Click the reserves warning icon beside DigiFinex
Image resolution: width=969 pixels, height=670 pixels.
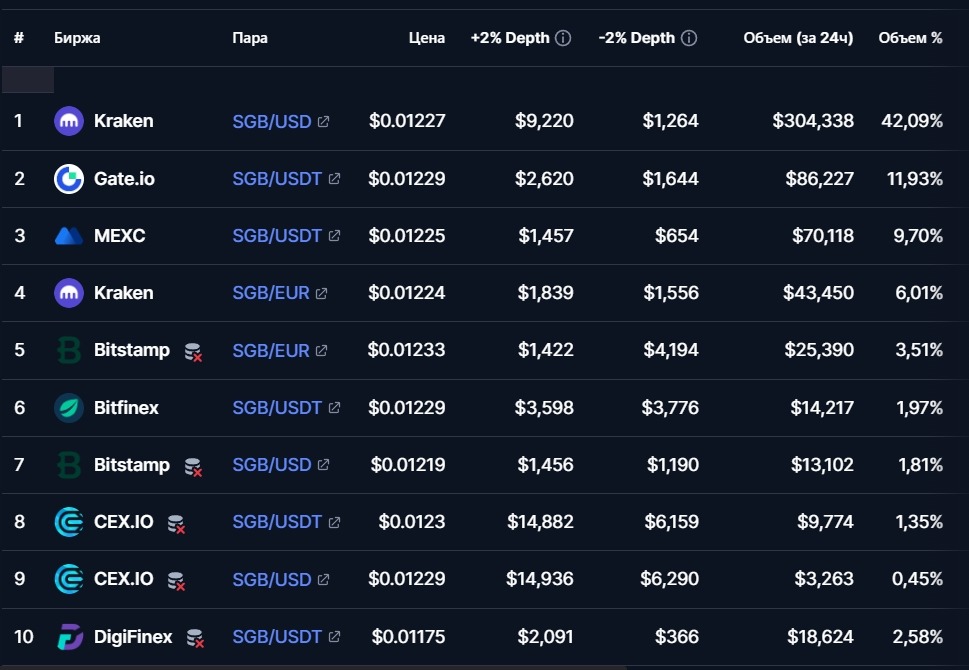195,637
